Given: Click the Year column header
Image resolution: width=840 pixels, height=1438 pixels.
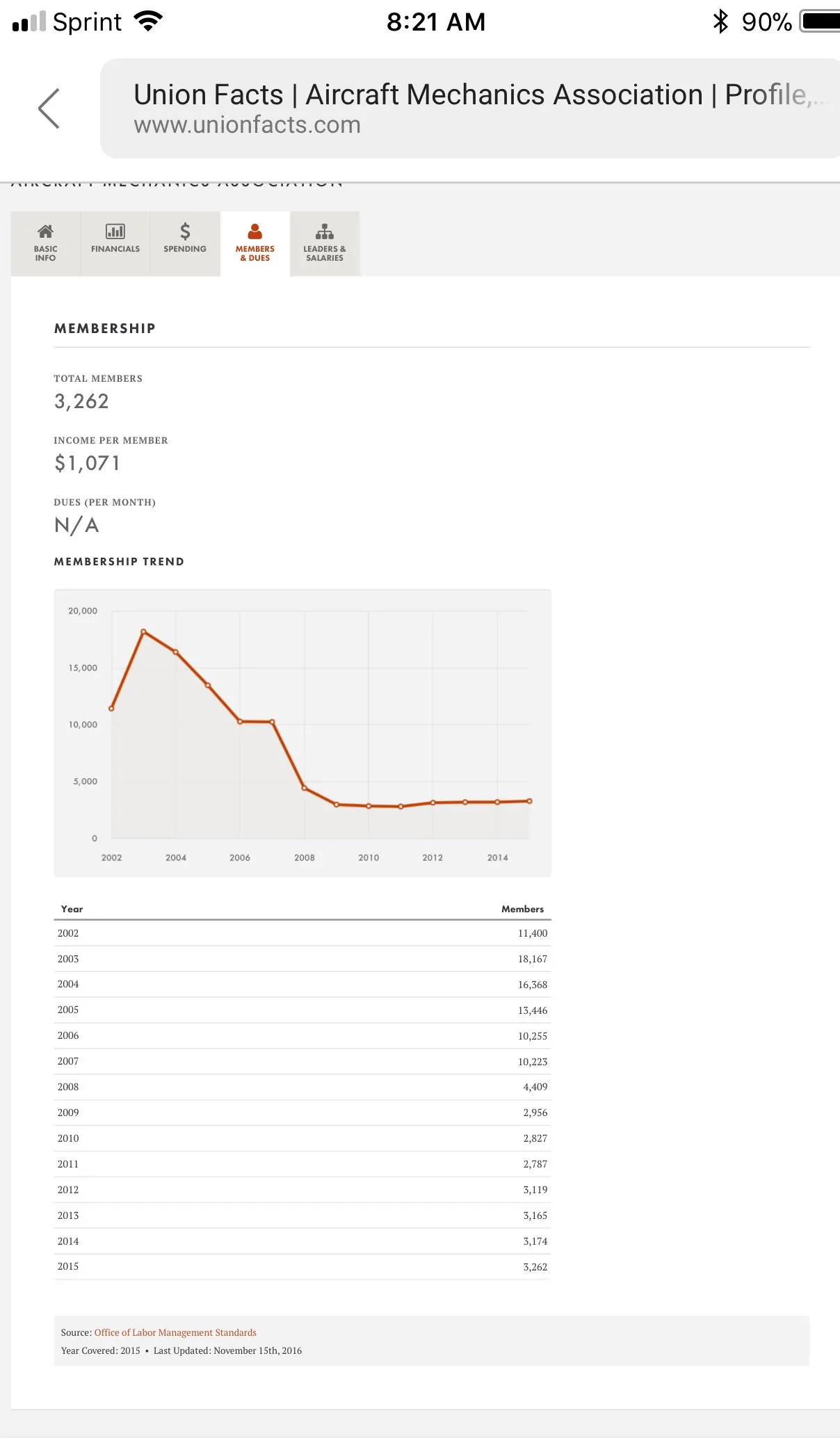Looking at the screenshot, I should point(72,909).
